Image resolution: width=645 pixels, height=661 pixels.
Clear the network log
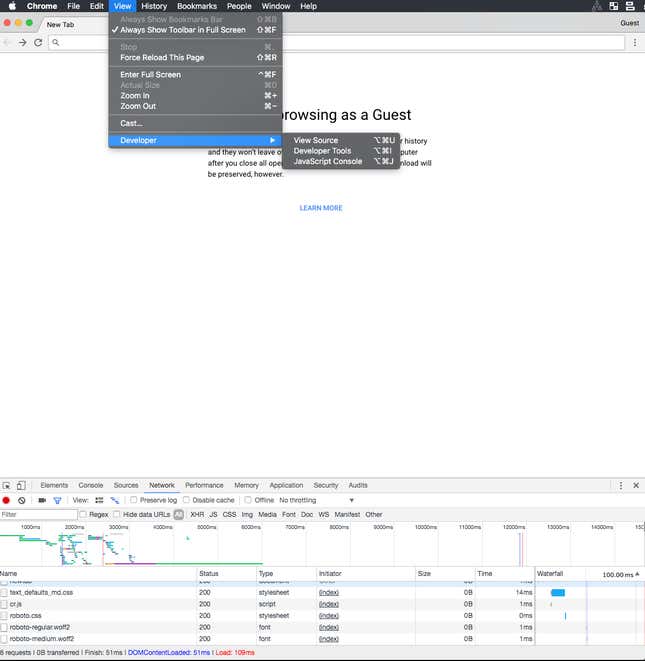(x=22, y=500)
